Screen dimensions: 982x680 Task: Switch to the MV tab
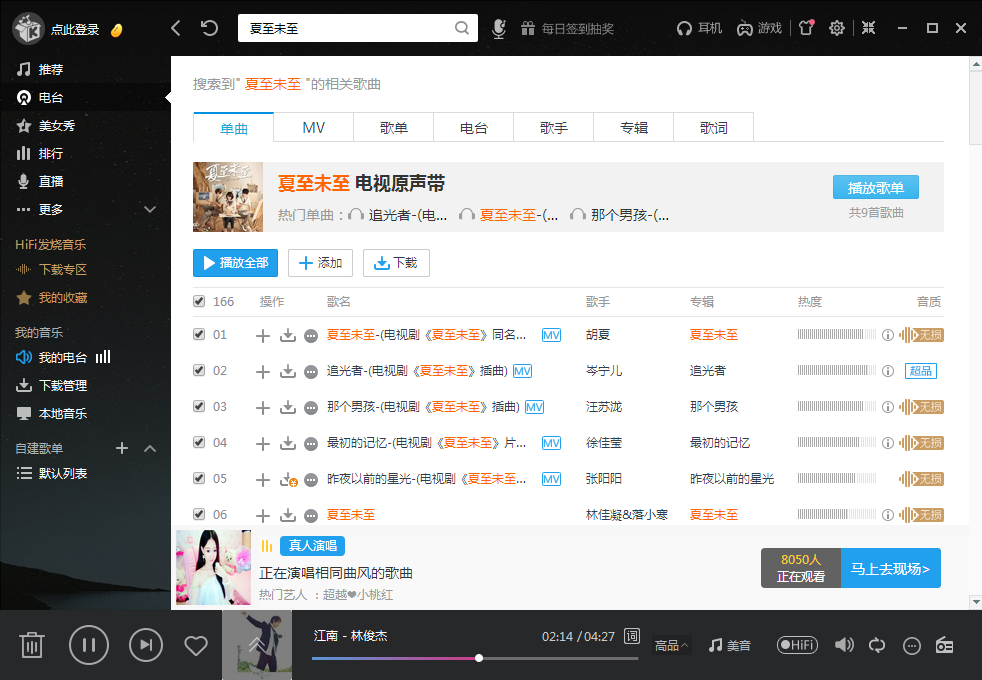tap(313, 128)
